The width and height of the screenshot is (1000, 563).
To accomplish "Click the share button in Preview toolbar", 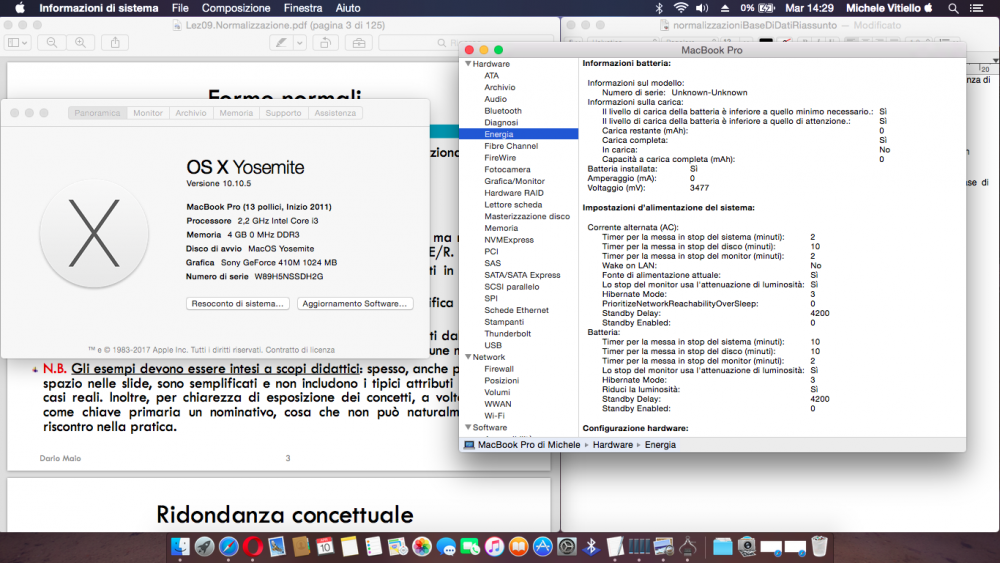I will [115, 43].
